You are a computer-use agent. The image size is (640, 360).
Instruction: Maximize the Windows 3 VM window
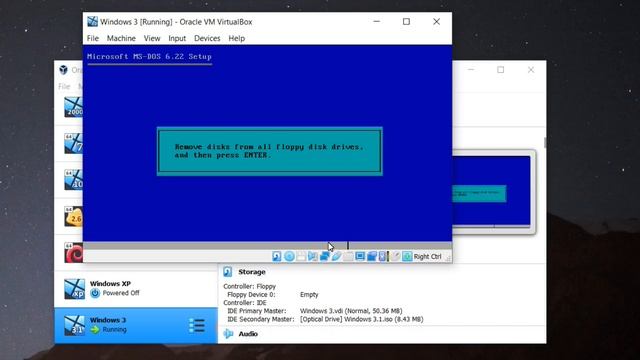click(x=406, y=22)
